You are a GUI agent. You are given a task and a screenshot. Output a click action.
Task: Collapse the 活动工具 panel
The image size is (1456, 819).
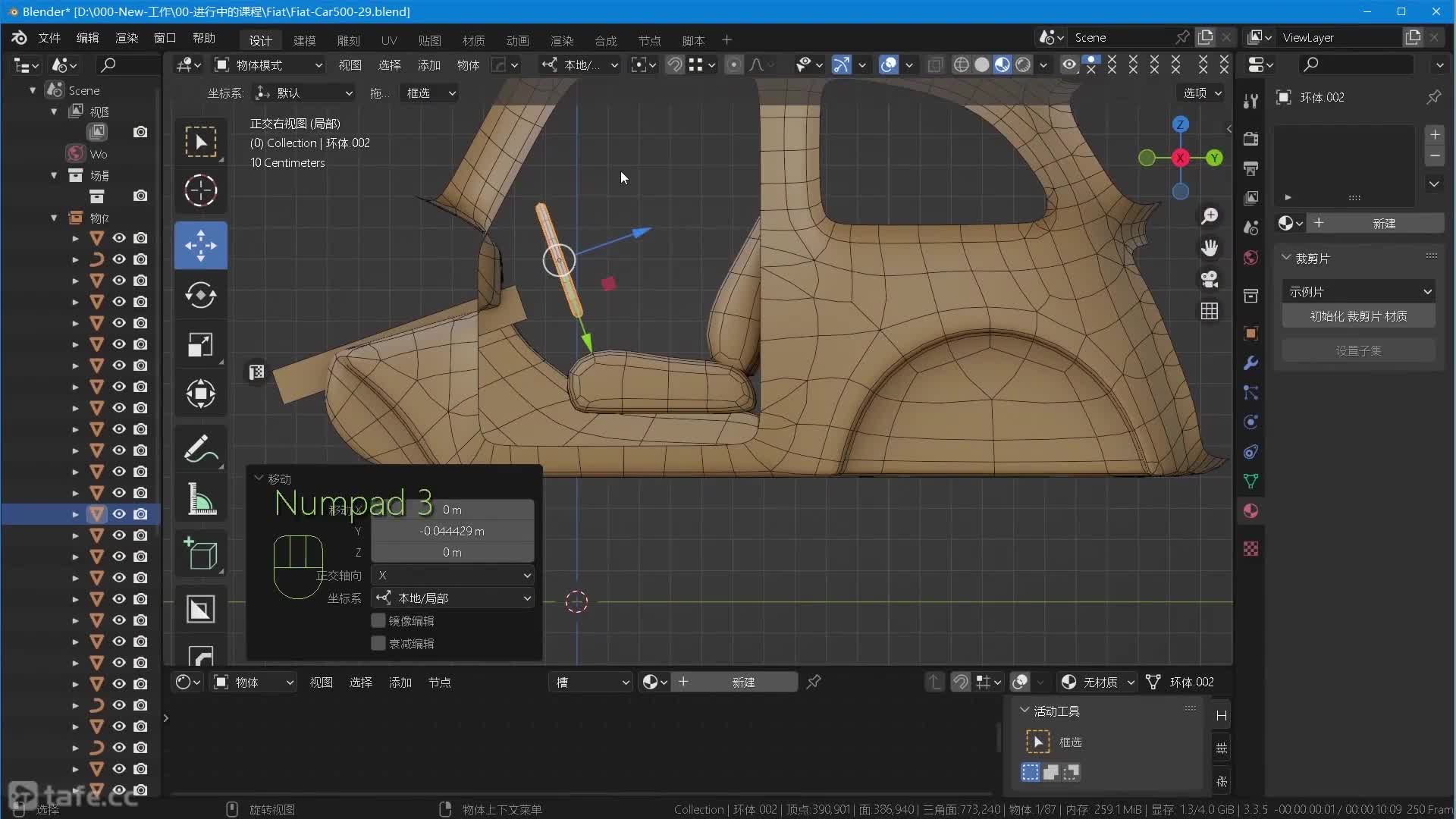(1025, 711)
